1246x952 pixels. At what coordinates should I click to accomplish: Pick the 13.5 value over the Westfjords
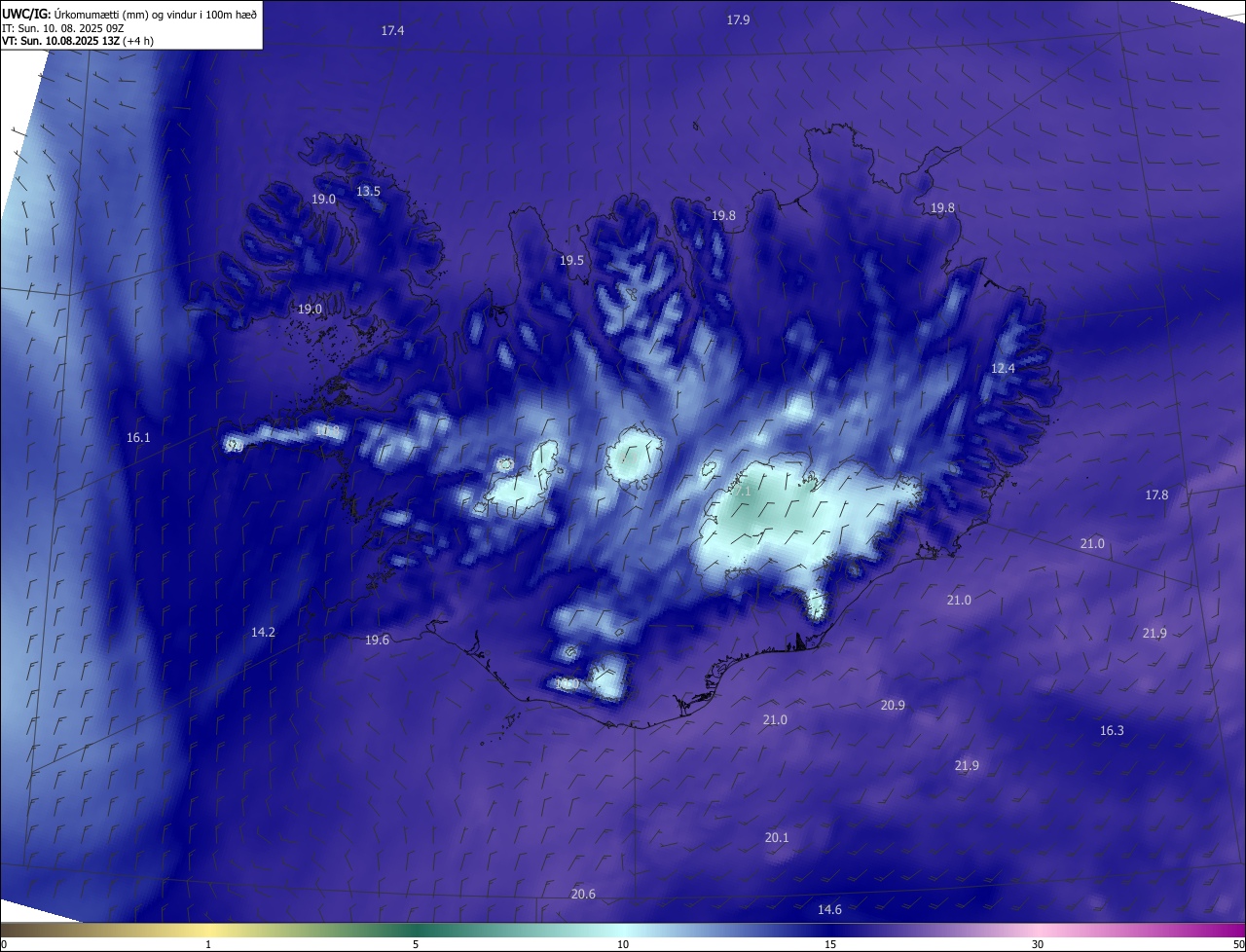pyautogui.click(x=368, y=192)
